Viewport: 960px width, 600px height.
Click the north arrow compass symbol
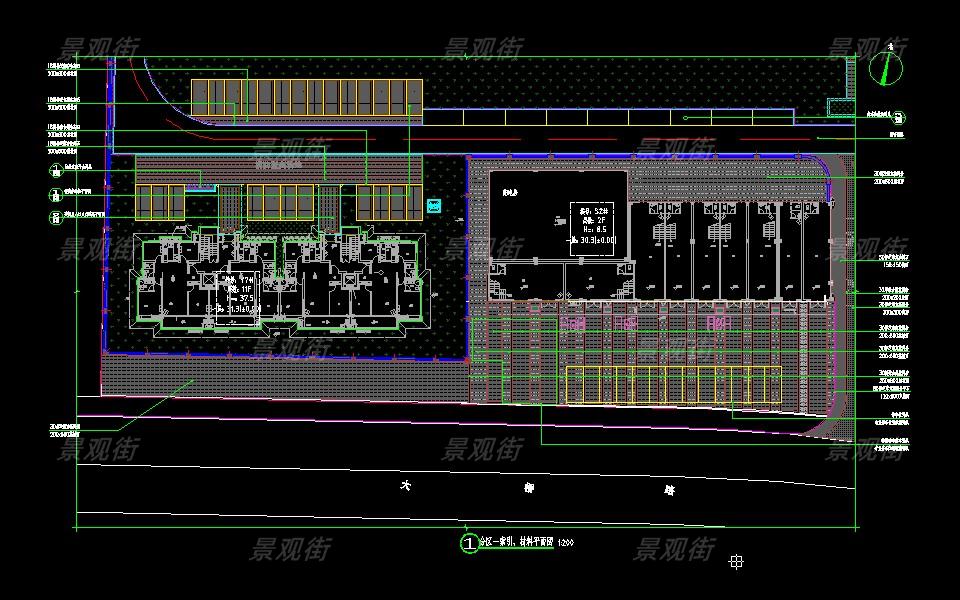click(x=884, y=69)
